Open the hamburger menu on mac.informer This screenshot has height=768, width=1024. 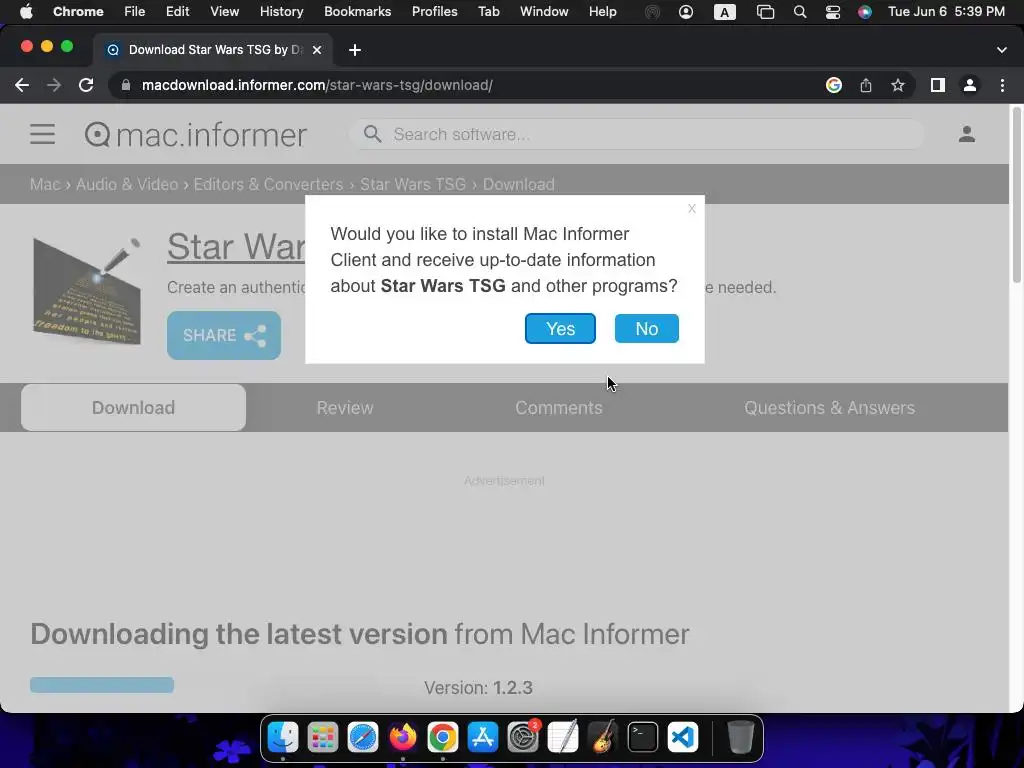coord(42,135)
